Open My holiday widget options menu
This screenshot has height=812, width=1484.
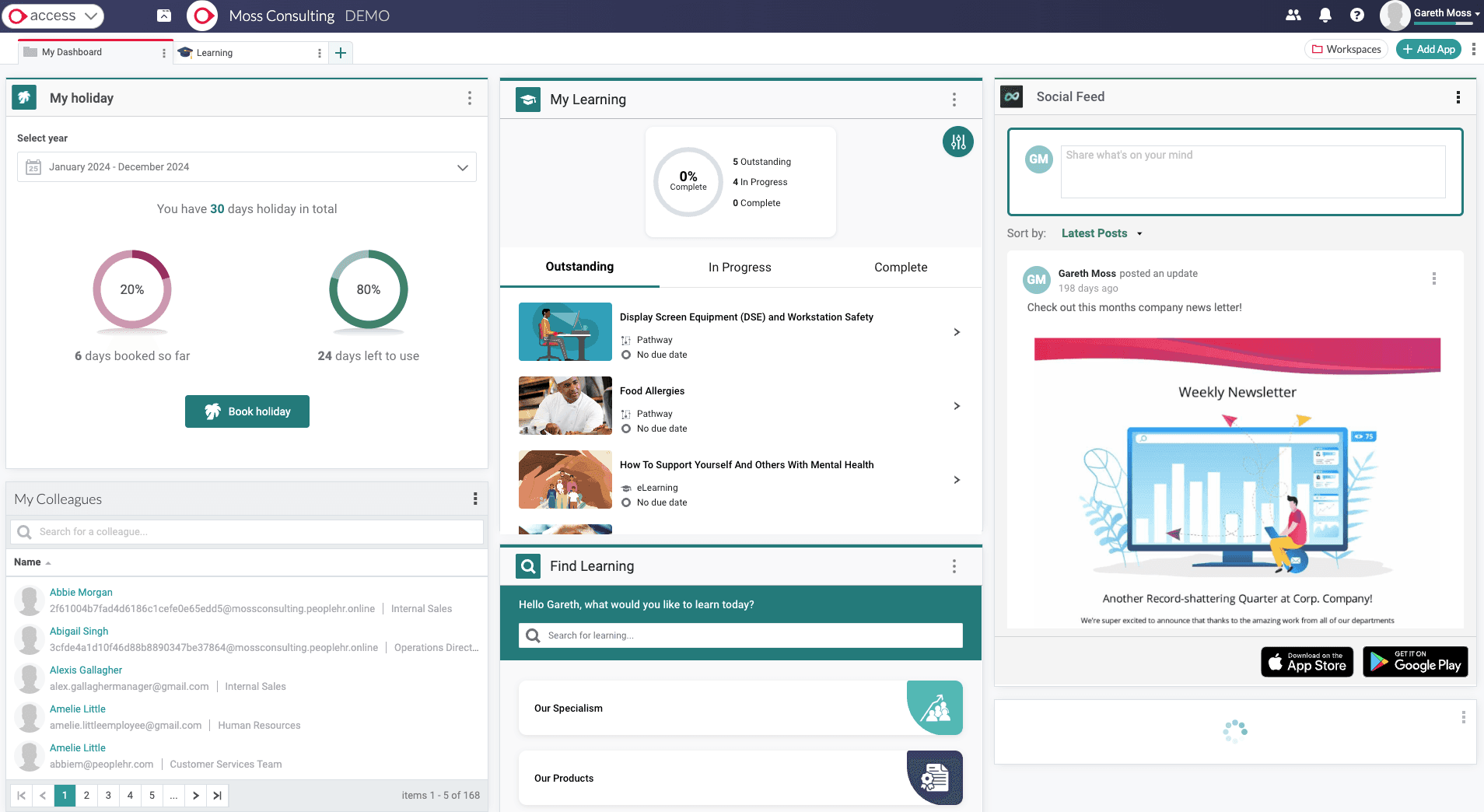pos(469,98)
